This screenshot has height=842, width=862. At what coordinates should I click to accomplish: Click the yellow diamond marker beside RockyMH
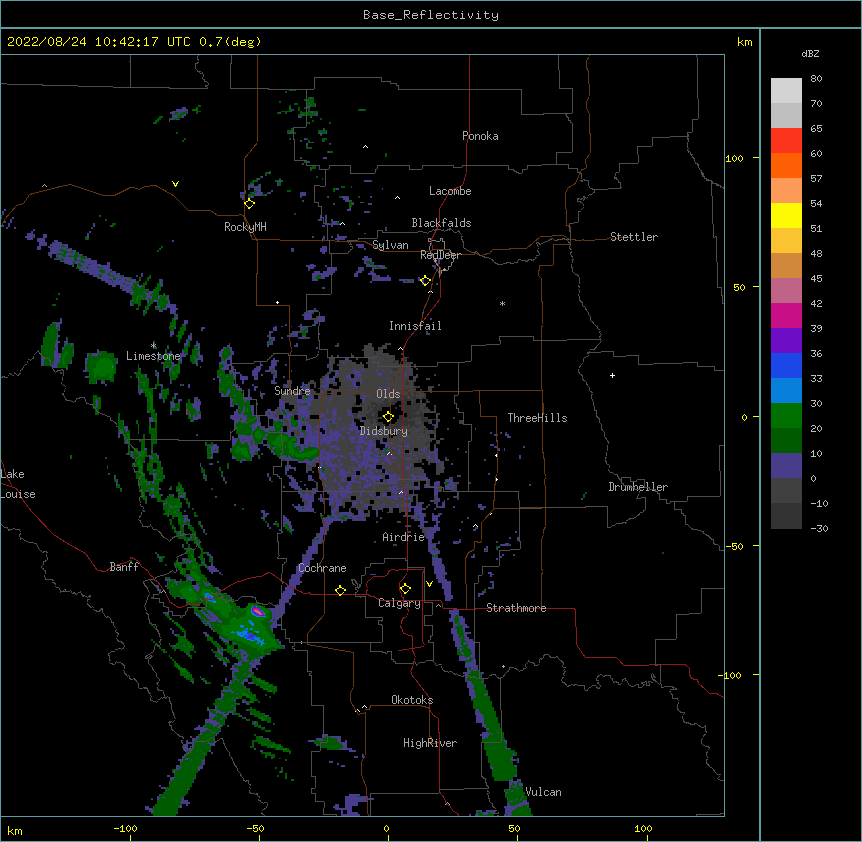(249, 204)
